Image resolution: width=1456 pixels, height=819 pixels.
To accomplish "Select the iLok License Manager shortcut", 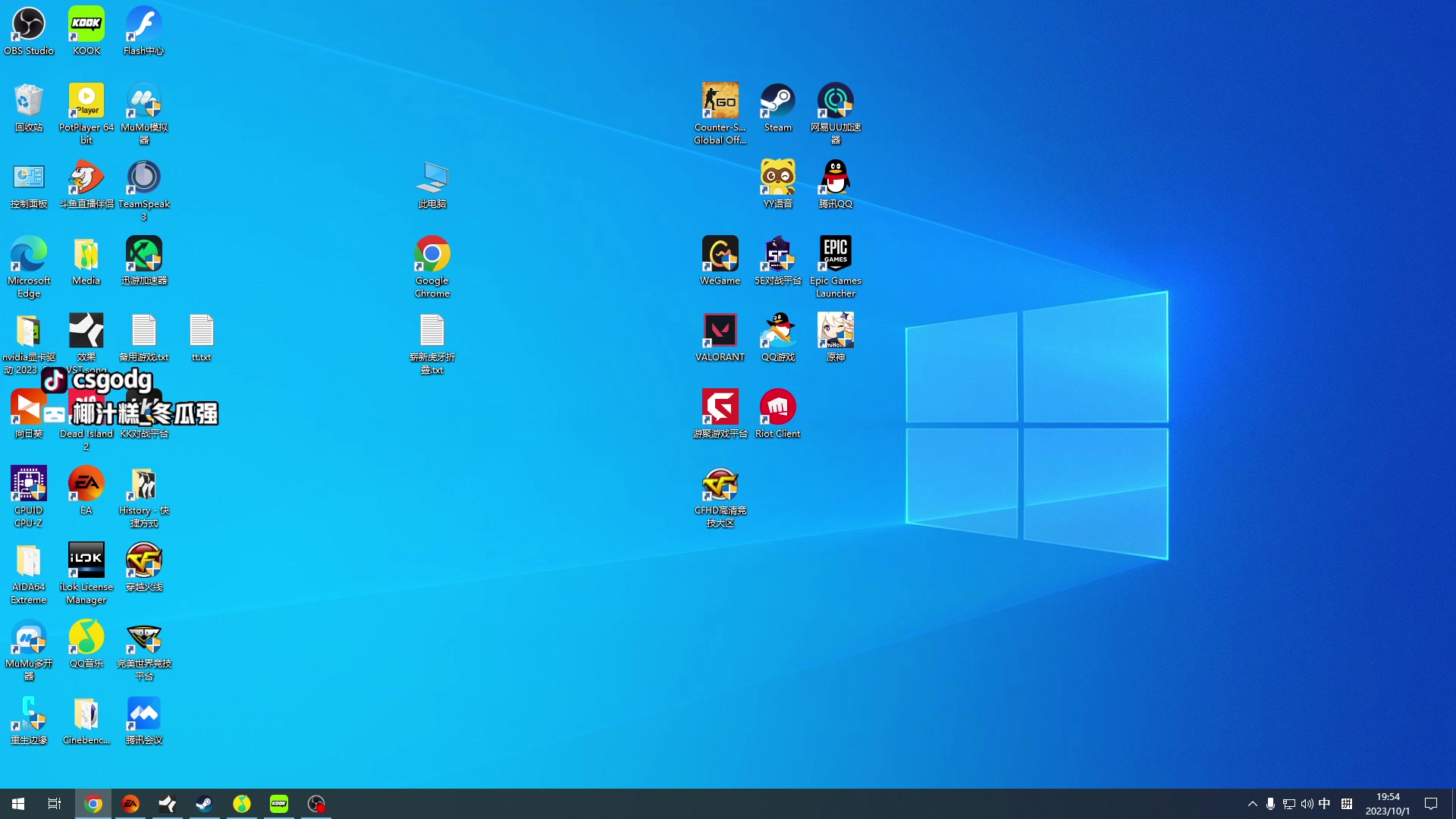I will point(86,573).
